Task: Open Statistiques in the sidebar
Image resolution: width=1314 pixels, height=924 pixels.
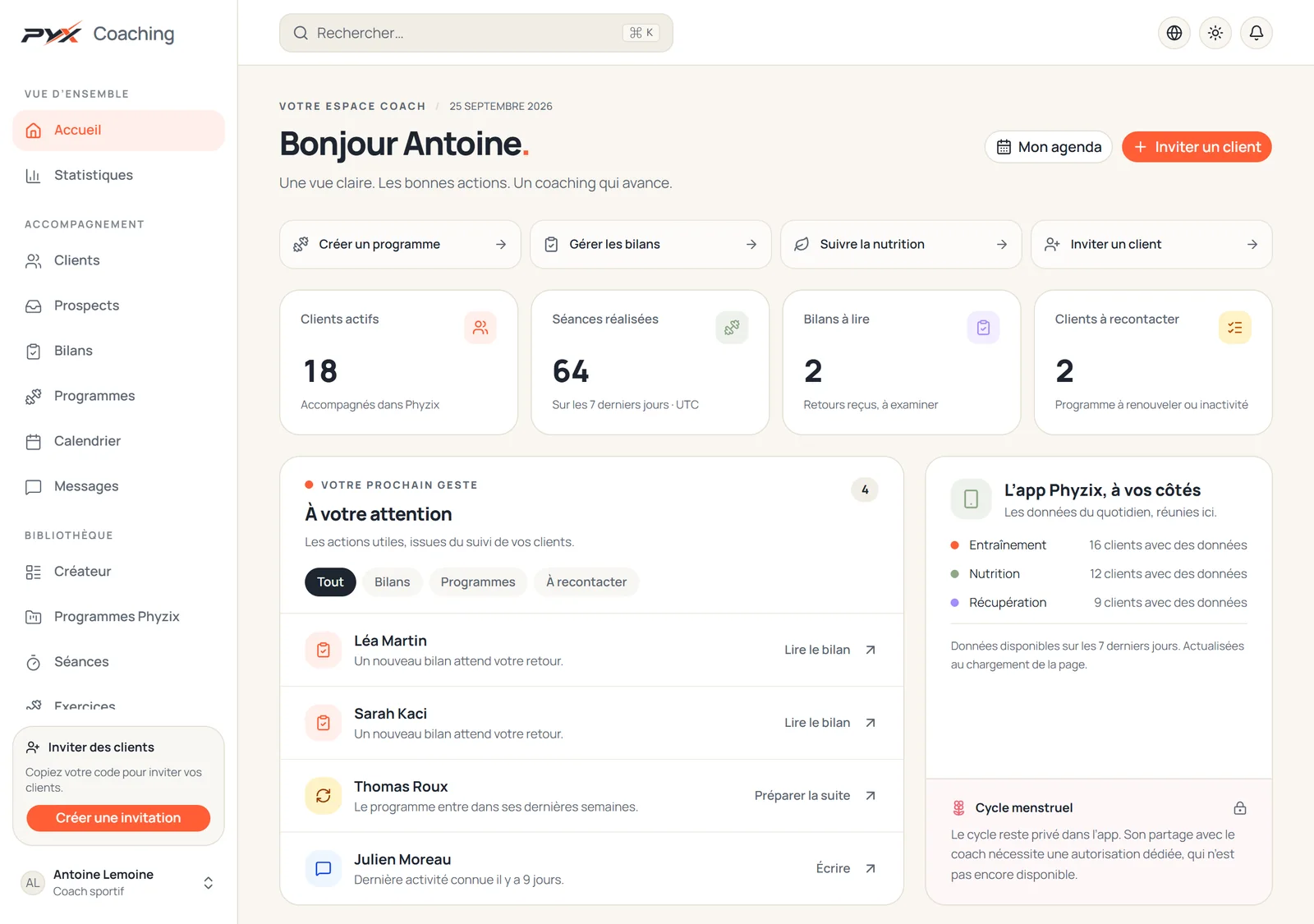Action: pyautogui.click(x=118, y=175)
